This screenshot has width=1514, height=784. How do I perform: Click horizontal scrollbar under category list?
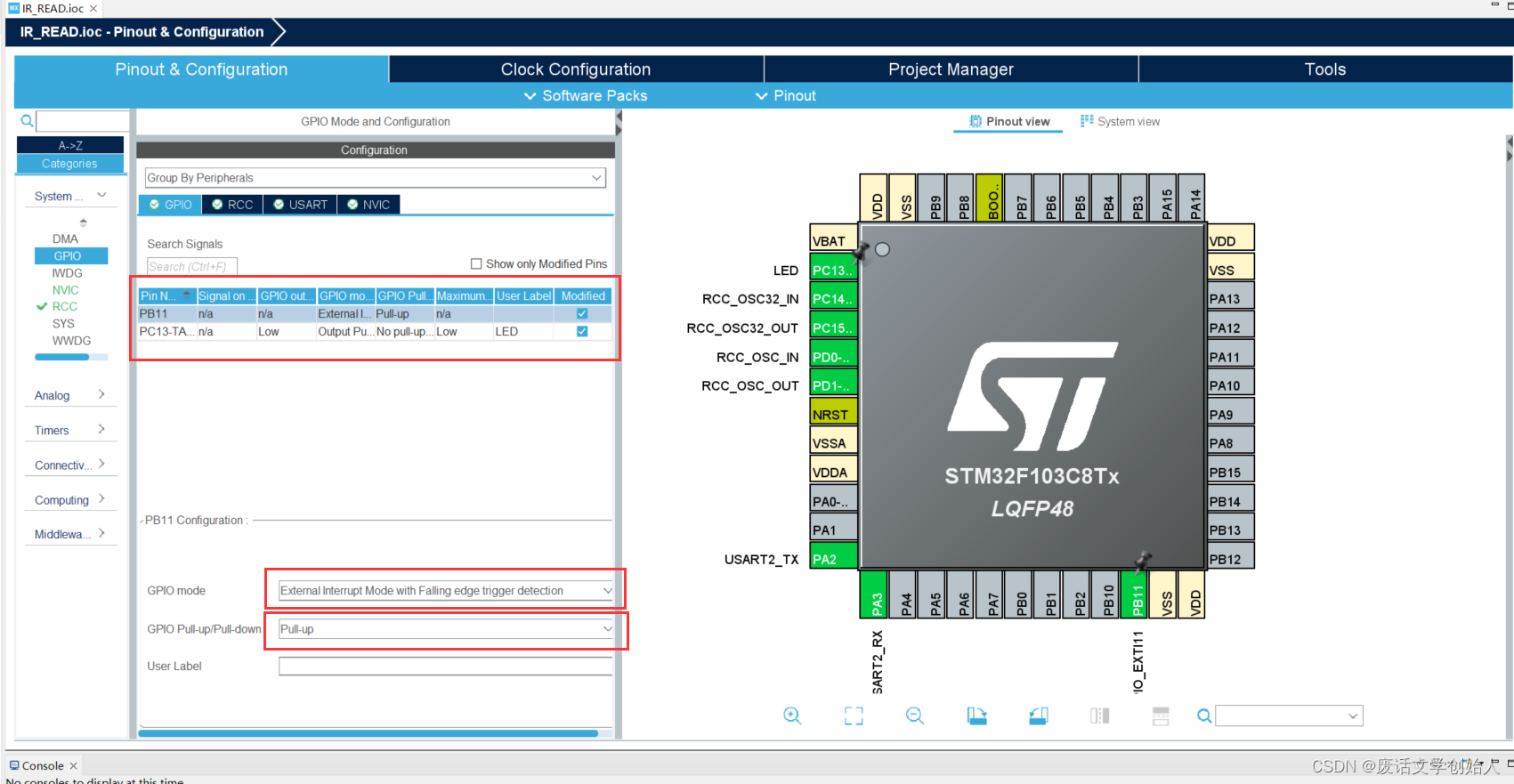pos(71,357)
